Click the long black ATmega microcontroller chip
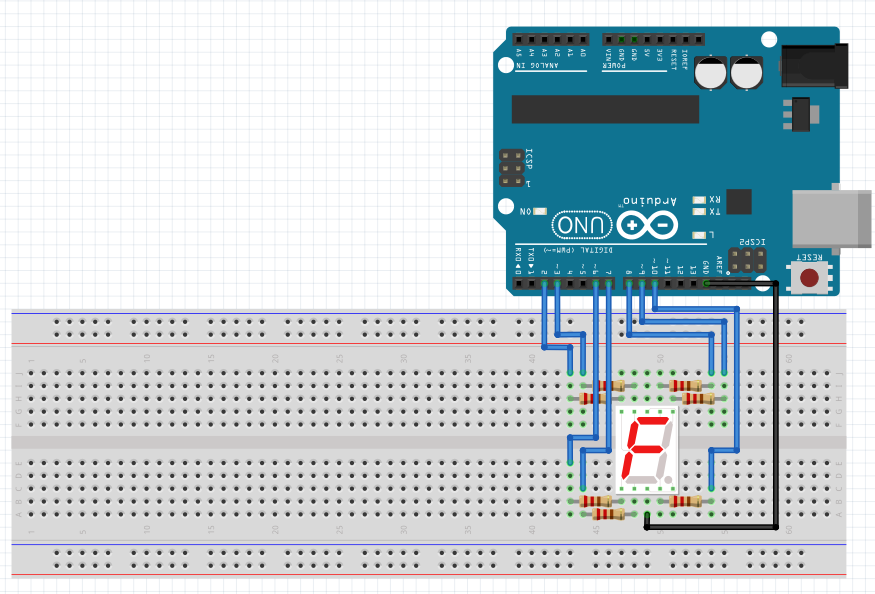The width and height of the screenshot is (875, 594). tap(604, 109)
